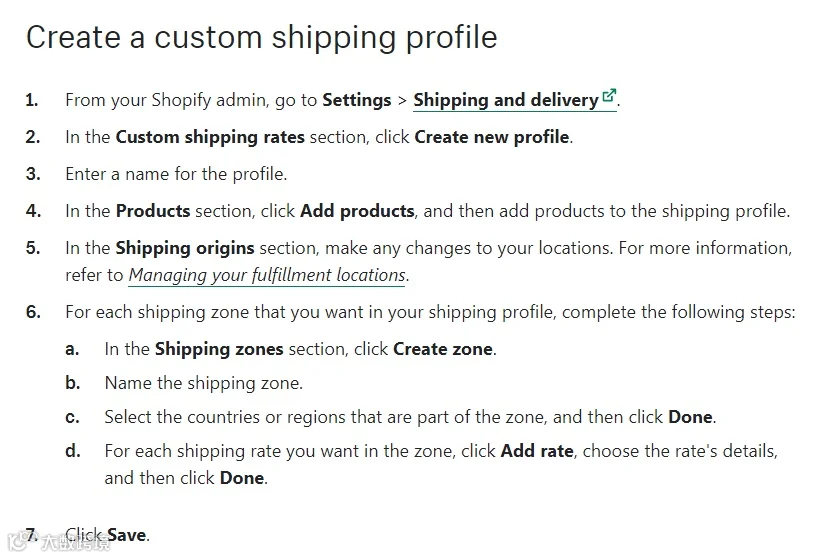Screen dimensions: 840x558
Task: Click the bold Done text in step c
Action: (x=691, y=417)
